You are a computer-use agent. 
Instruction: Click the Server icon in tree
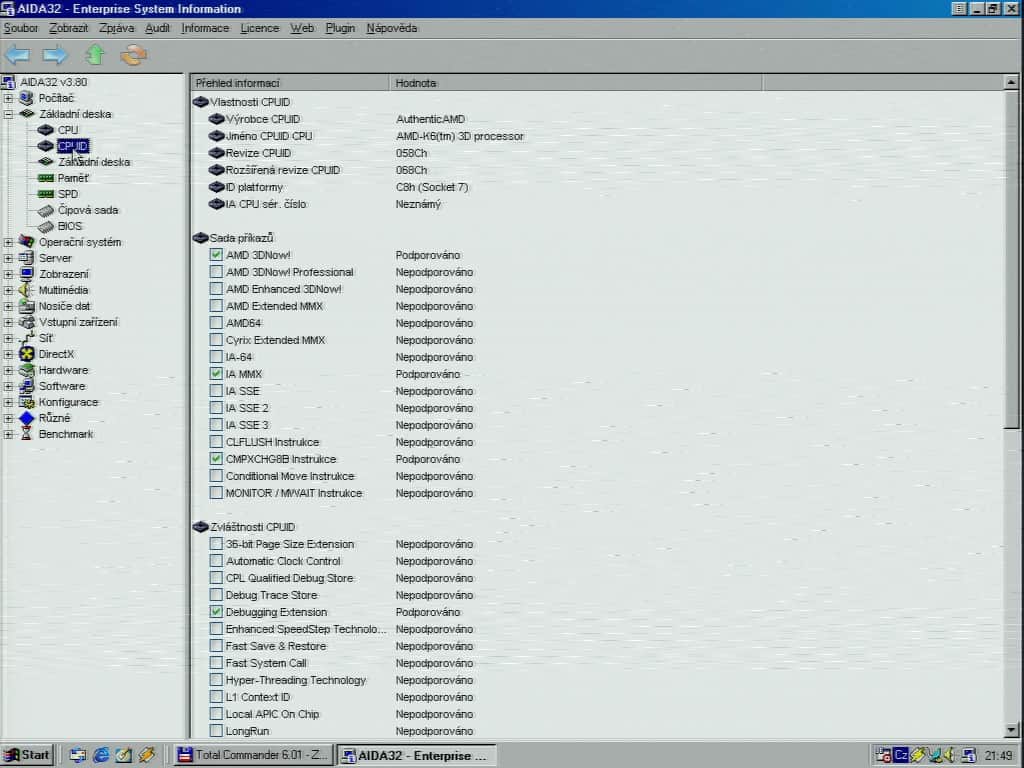pos(26,258)
